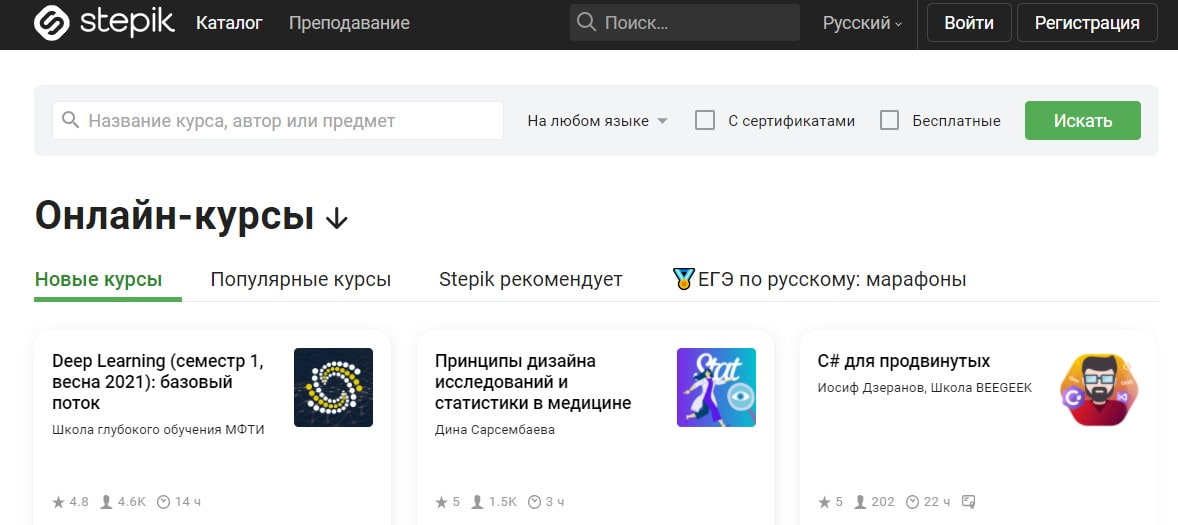Enable the С сертификатами checkbox
The height and width of the screenshot is (525, 1178).
coord(705,120)
